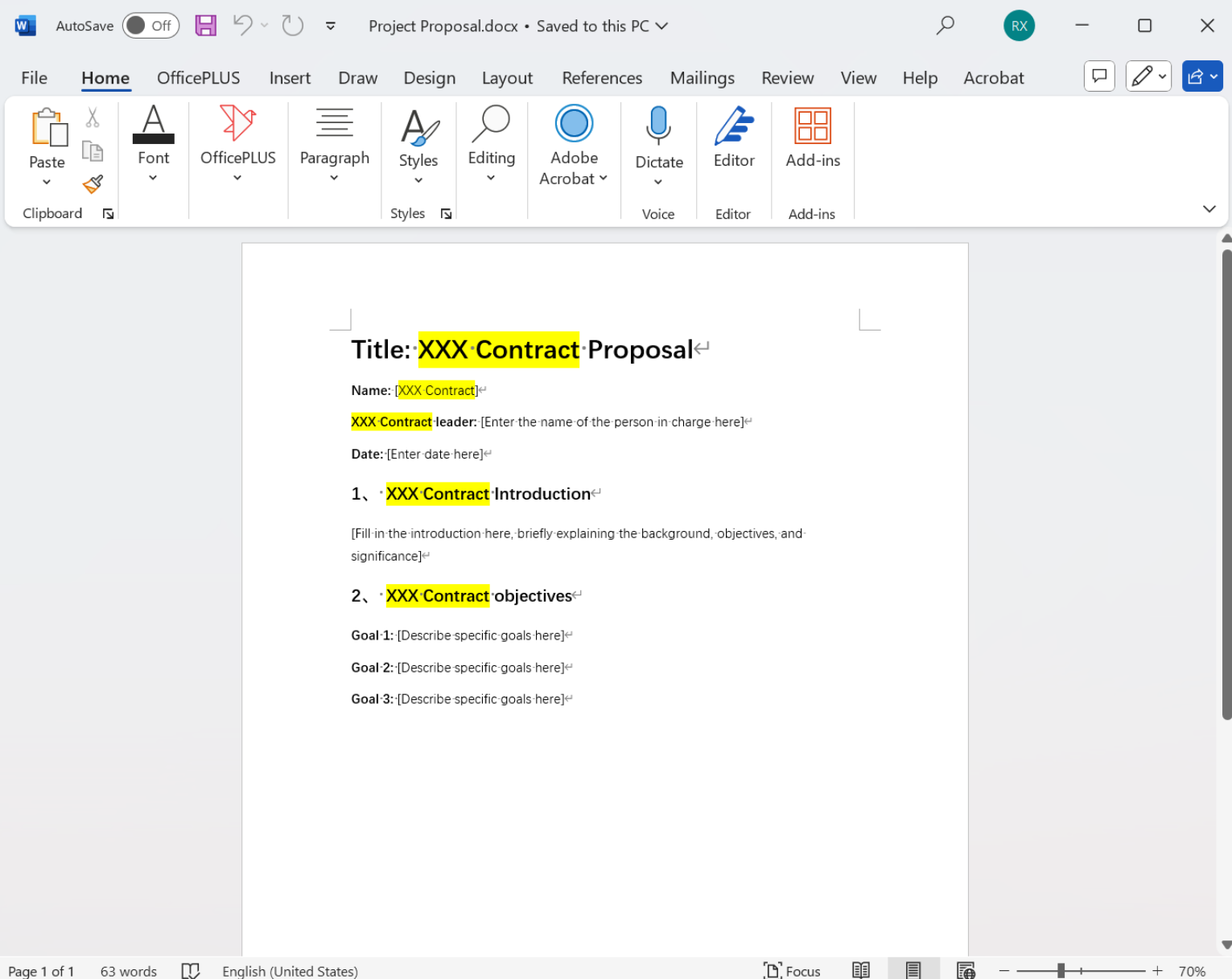The image size is (1232, 979).
Task: Expand the Font group dropdown
Action: pyautogui.click(x=153, y=179)
